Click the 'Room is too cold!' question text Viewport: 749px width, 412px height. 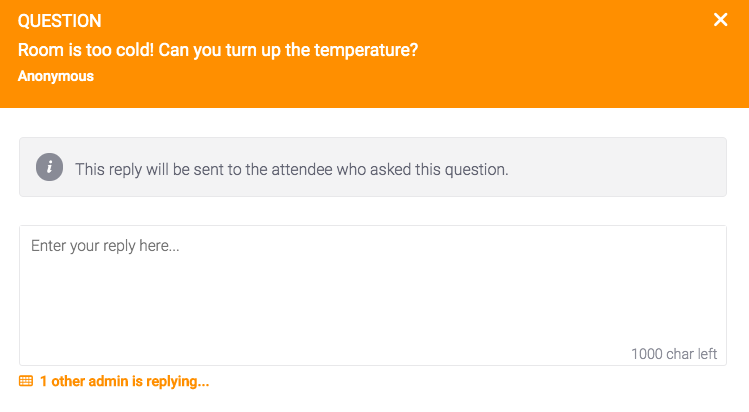pyautogui.click(x=86, y=50)
